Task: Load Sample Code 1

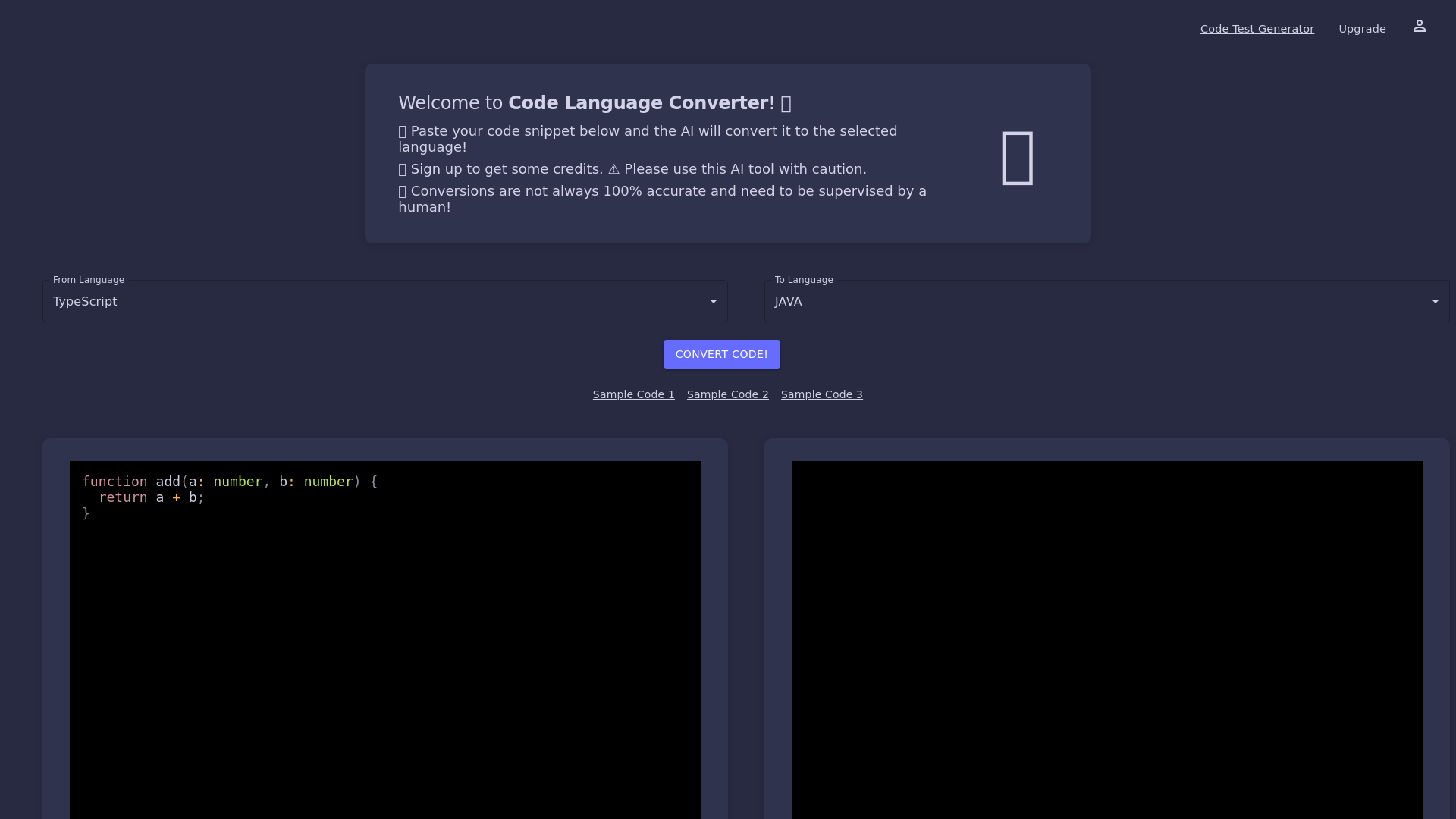Action: click(633, 394)
